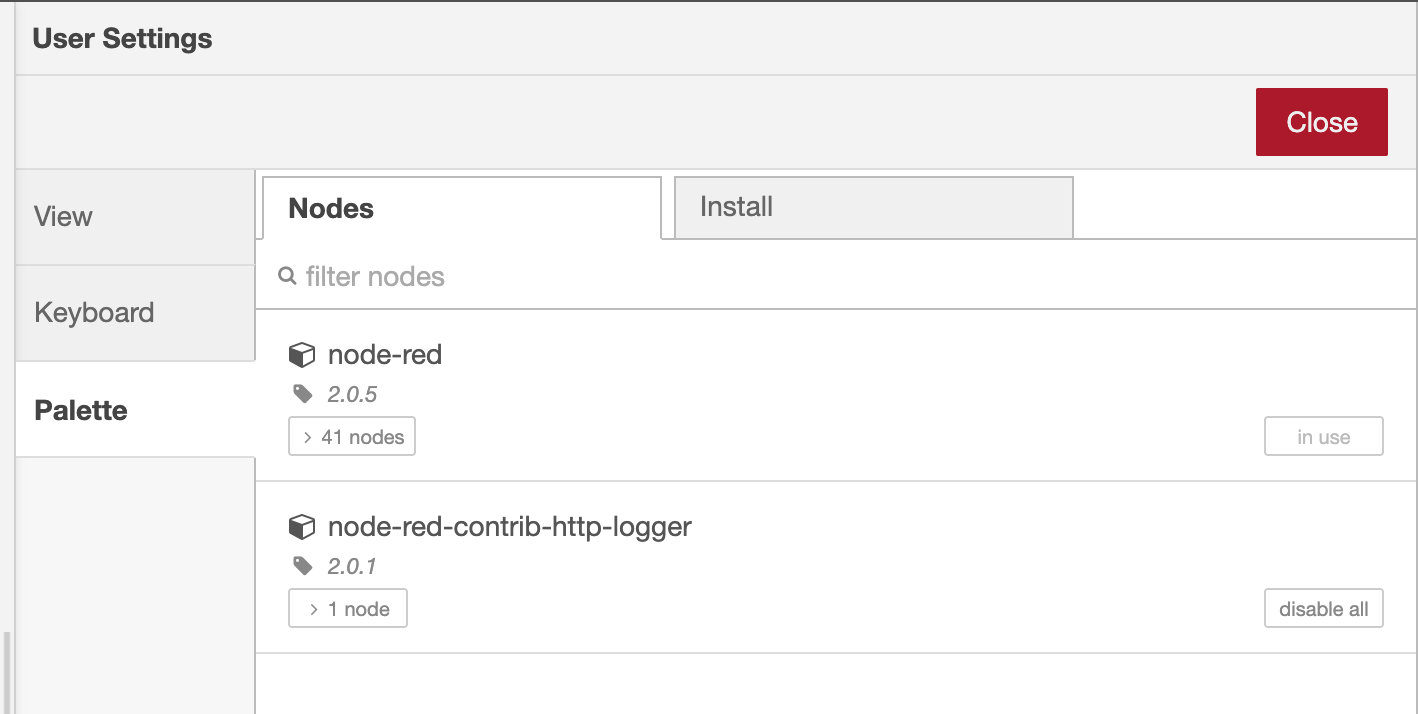The height and width of the screenshot is (714, 1418).
Task: Click the node-red-contrib-http-logger package cube icon
Action: [302, 527]
